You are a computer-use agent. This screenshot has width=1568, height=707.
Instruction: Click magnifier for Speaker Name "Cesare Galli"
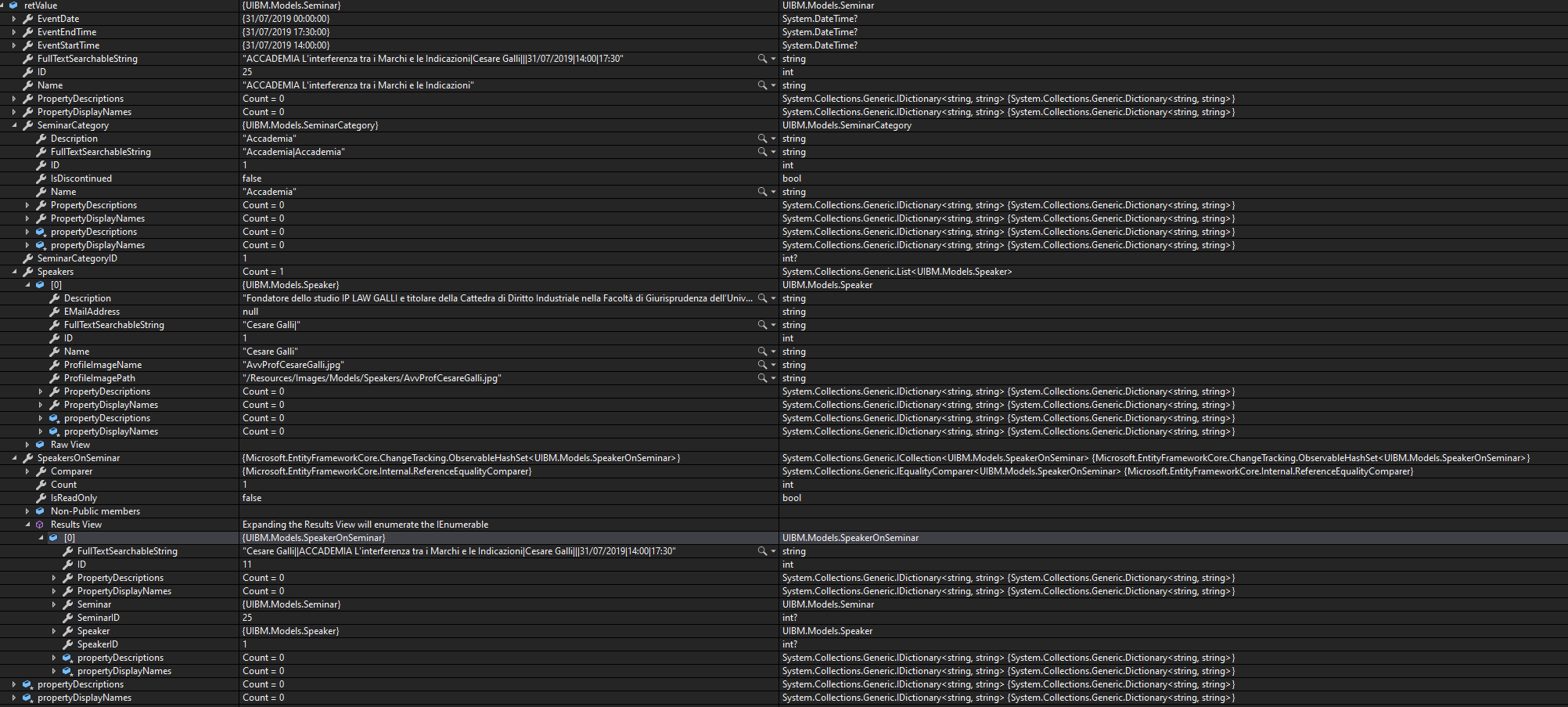point(764,351)
